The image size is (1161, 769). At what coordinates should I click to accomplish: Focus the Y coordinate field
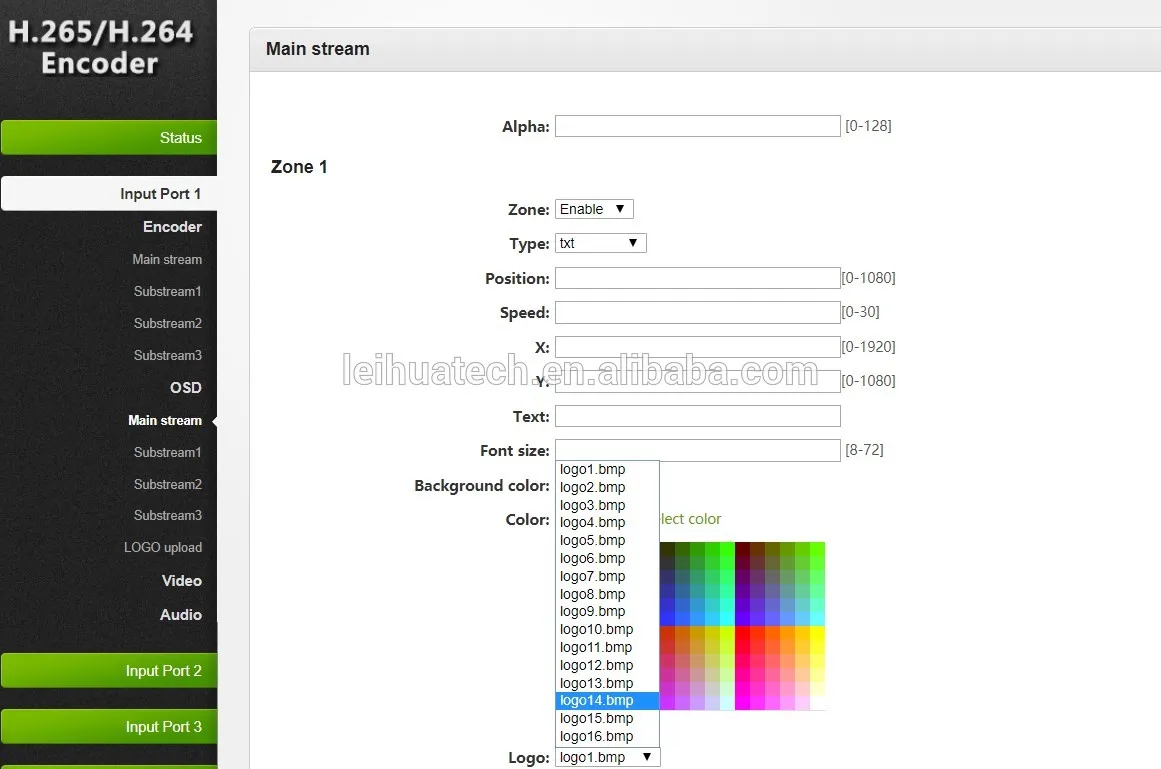coord(697,381)
